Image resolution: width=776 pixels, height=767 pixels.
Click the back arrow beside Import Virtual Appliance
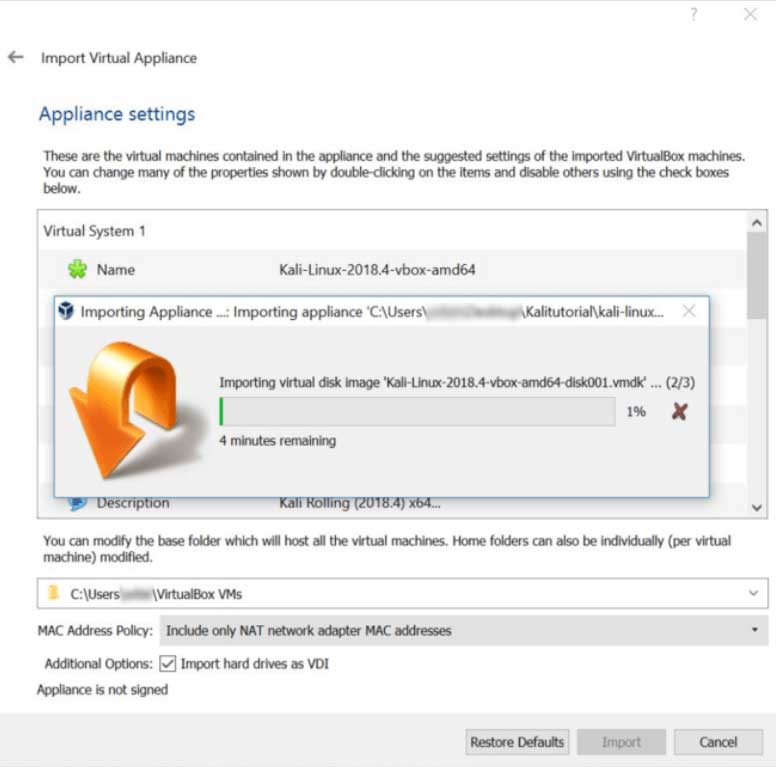[x=16, y=57]
